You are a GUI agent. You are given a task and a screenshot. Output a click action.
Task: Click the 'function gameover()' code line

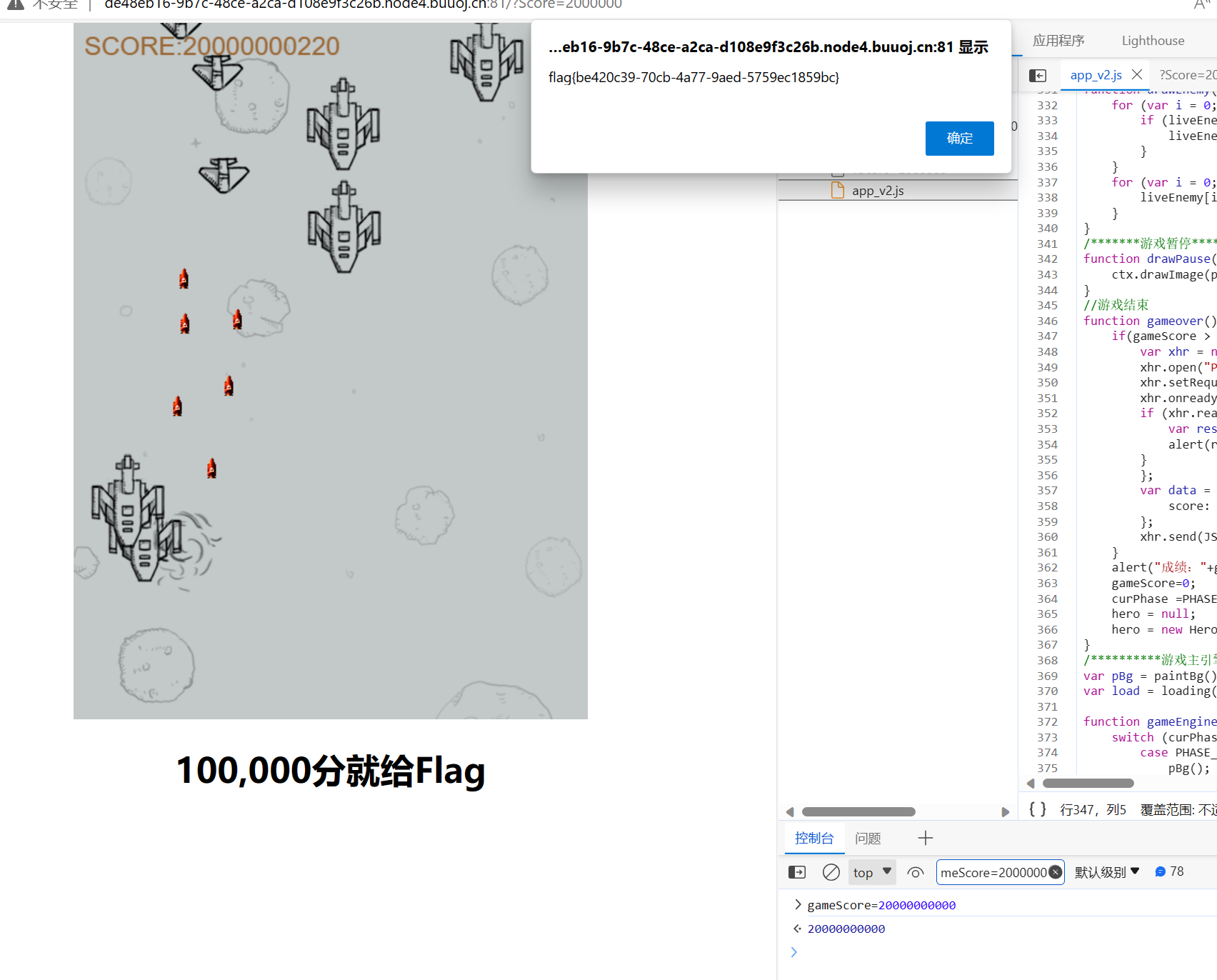[x=1150, y=321]
